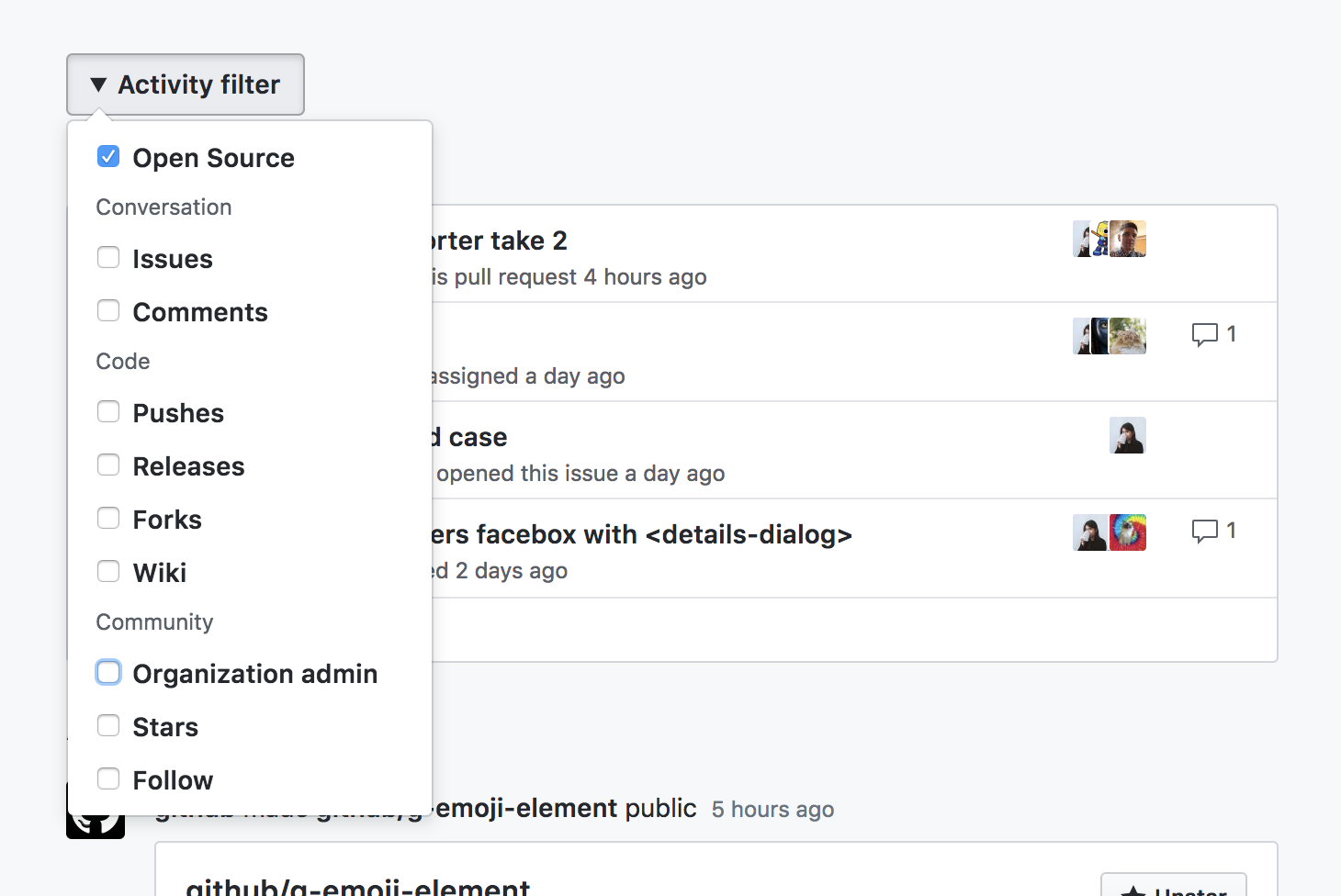Viewport: 1341px width, 896px height.
Task: Enable the Releases filter
Action: click(108, 465)
